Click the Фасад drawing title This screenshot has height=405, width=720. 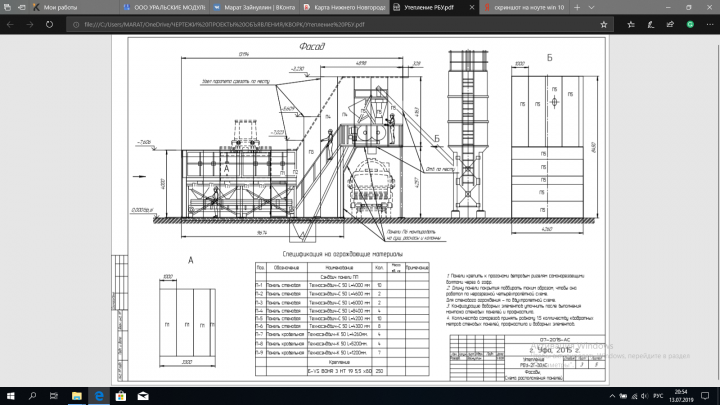pyautogui.click(x=312, y=46)
